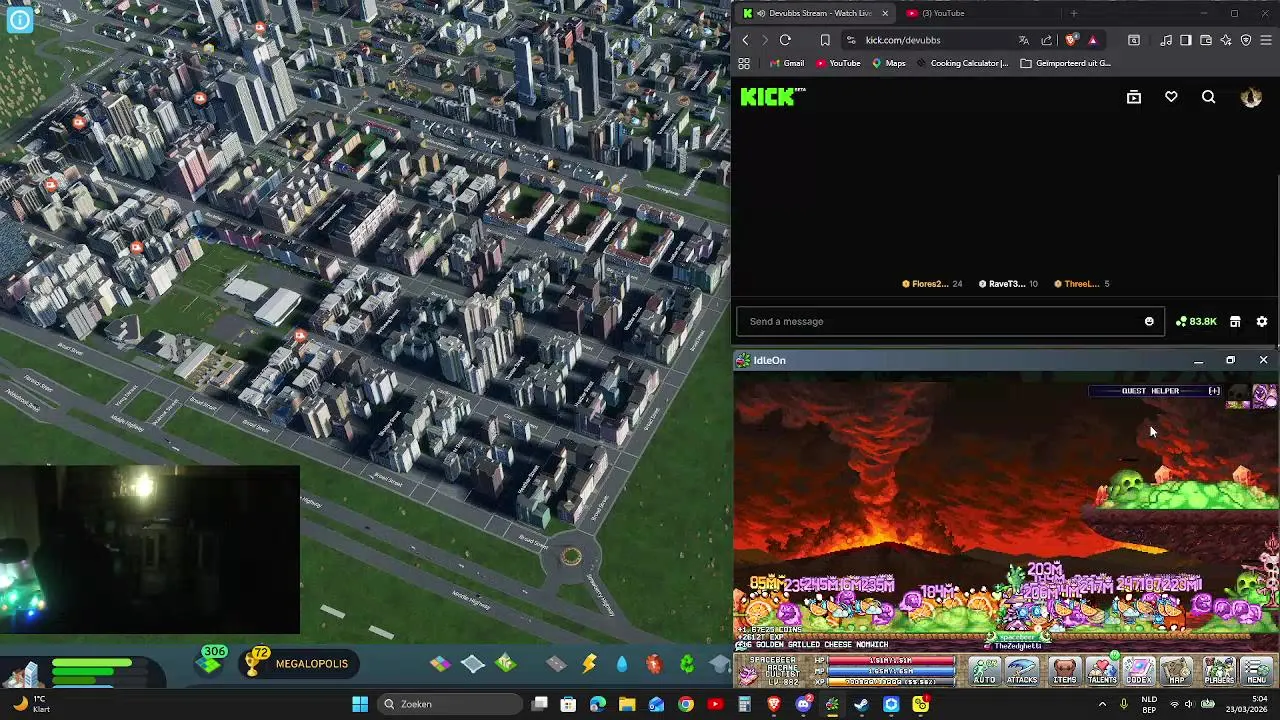1280x720 pixels.
Task: Open the translate page icon in address bar
Action: (1023, 40)
